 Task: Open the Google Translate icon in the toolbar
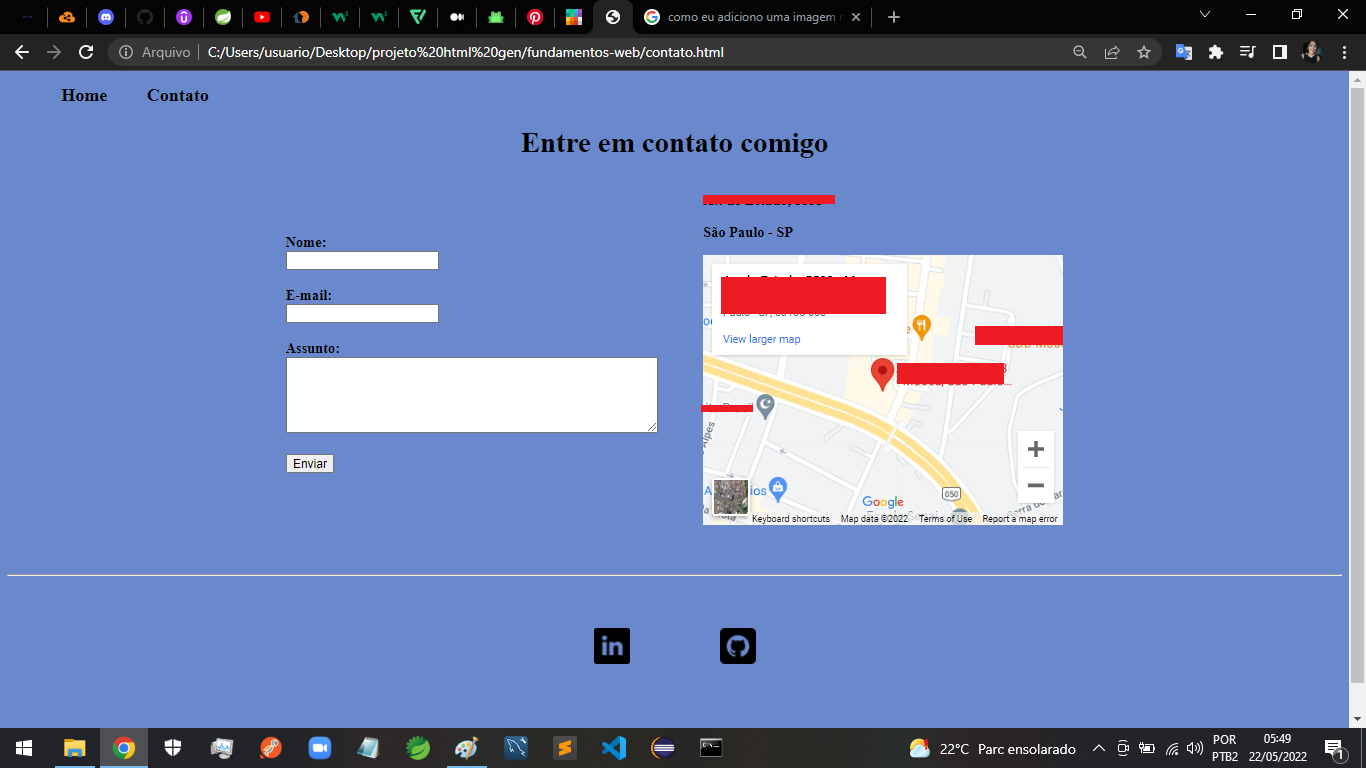click(1184, 52)
